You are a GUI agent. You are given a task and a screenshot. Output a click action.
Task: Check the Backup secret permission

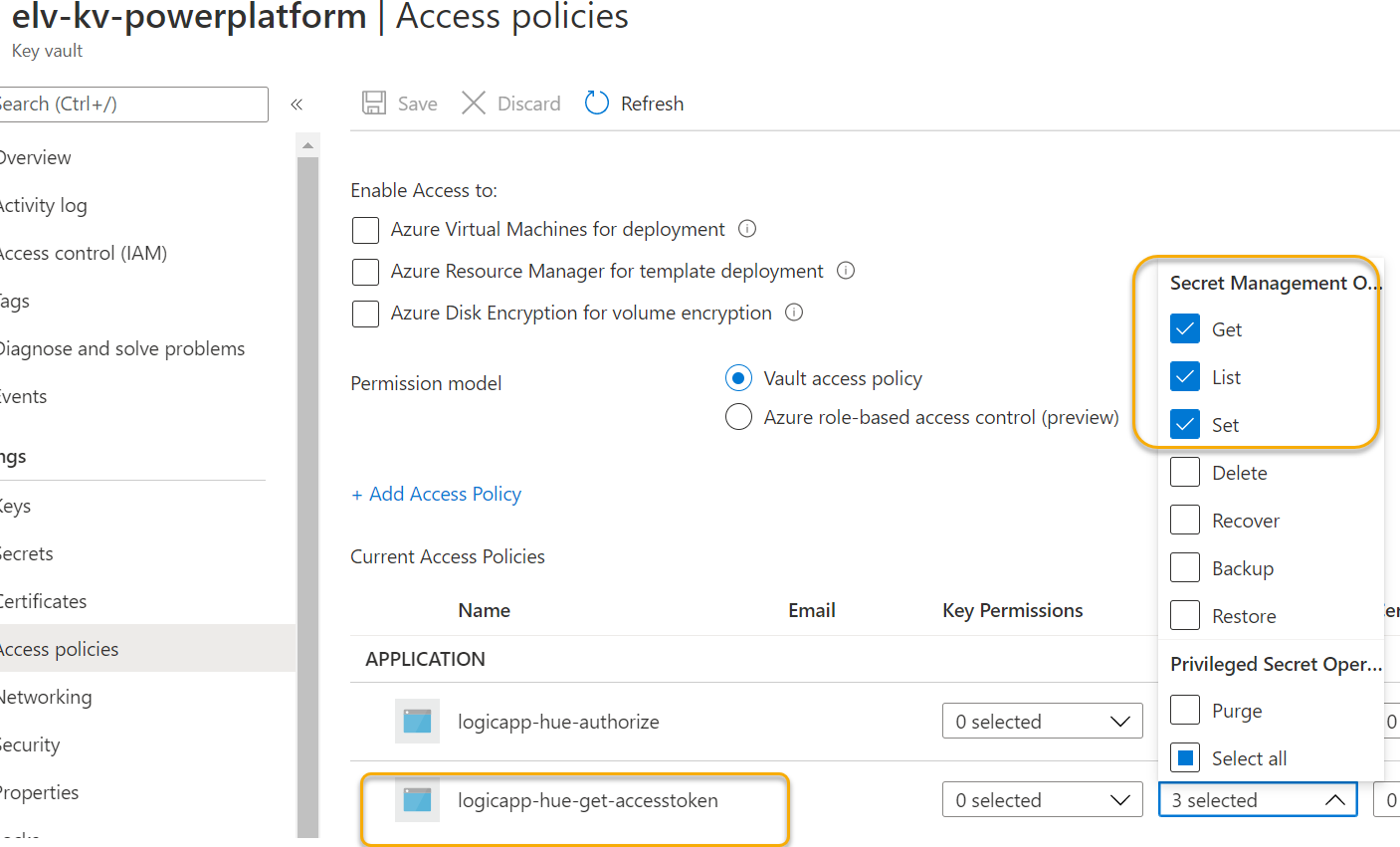tap(1185, 568)
